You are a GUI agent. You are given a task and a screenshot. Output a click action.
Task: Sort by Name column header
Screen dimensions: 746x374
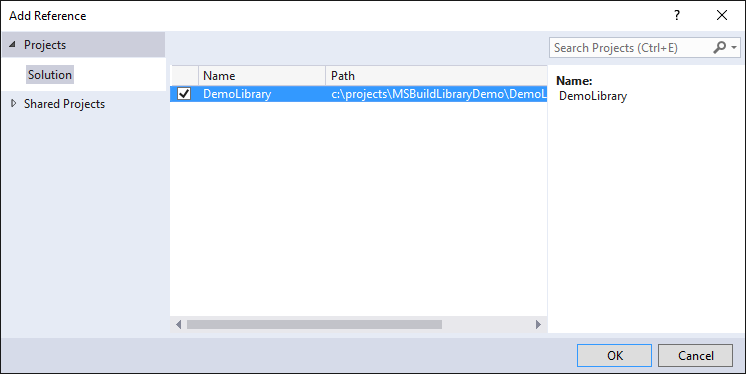262,76
